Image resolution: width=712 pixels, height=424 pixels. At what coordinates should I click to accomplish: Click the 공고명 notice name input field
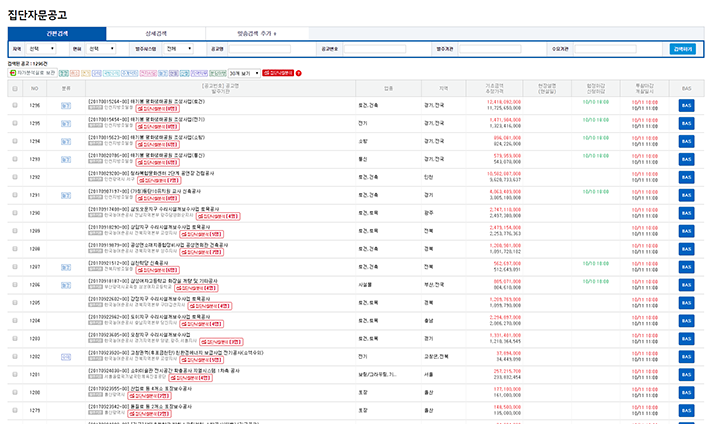(x=259, y=49)
